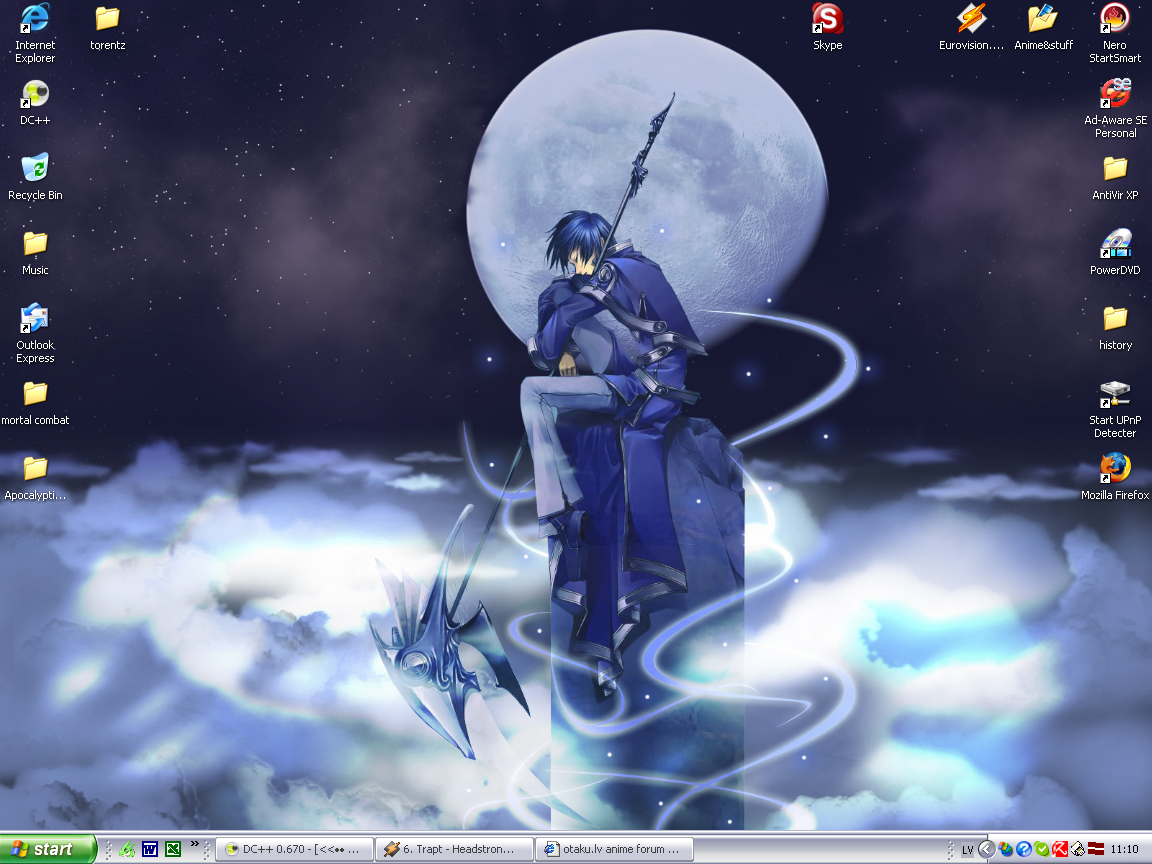Launch Start UPnP Detecter shortcut

click(x=1115, y=409)
